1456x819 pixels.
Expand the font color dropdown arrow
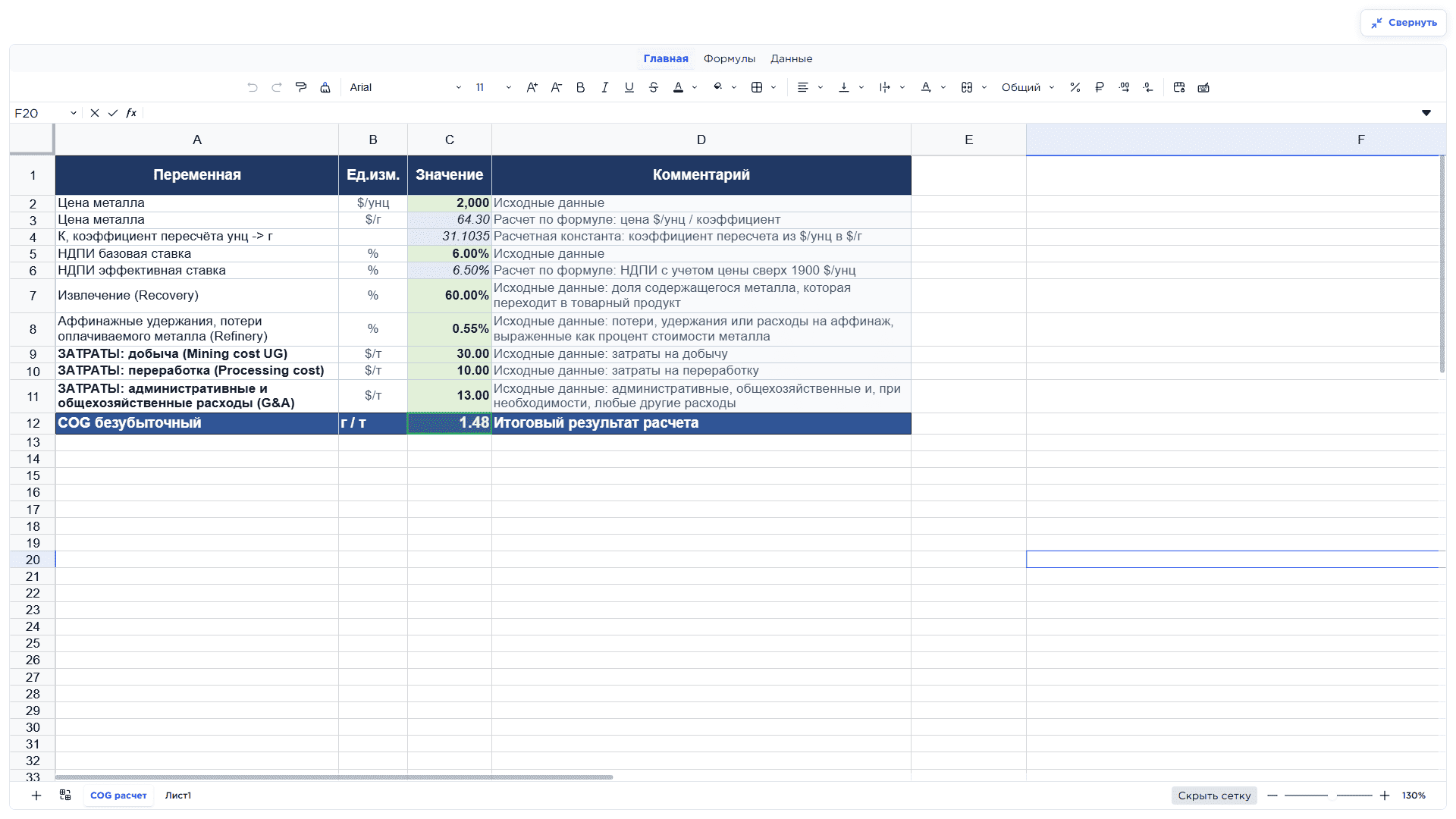coord(695,87)
